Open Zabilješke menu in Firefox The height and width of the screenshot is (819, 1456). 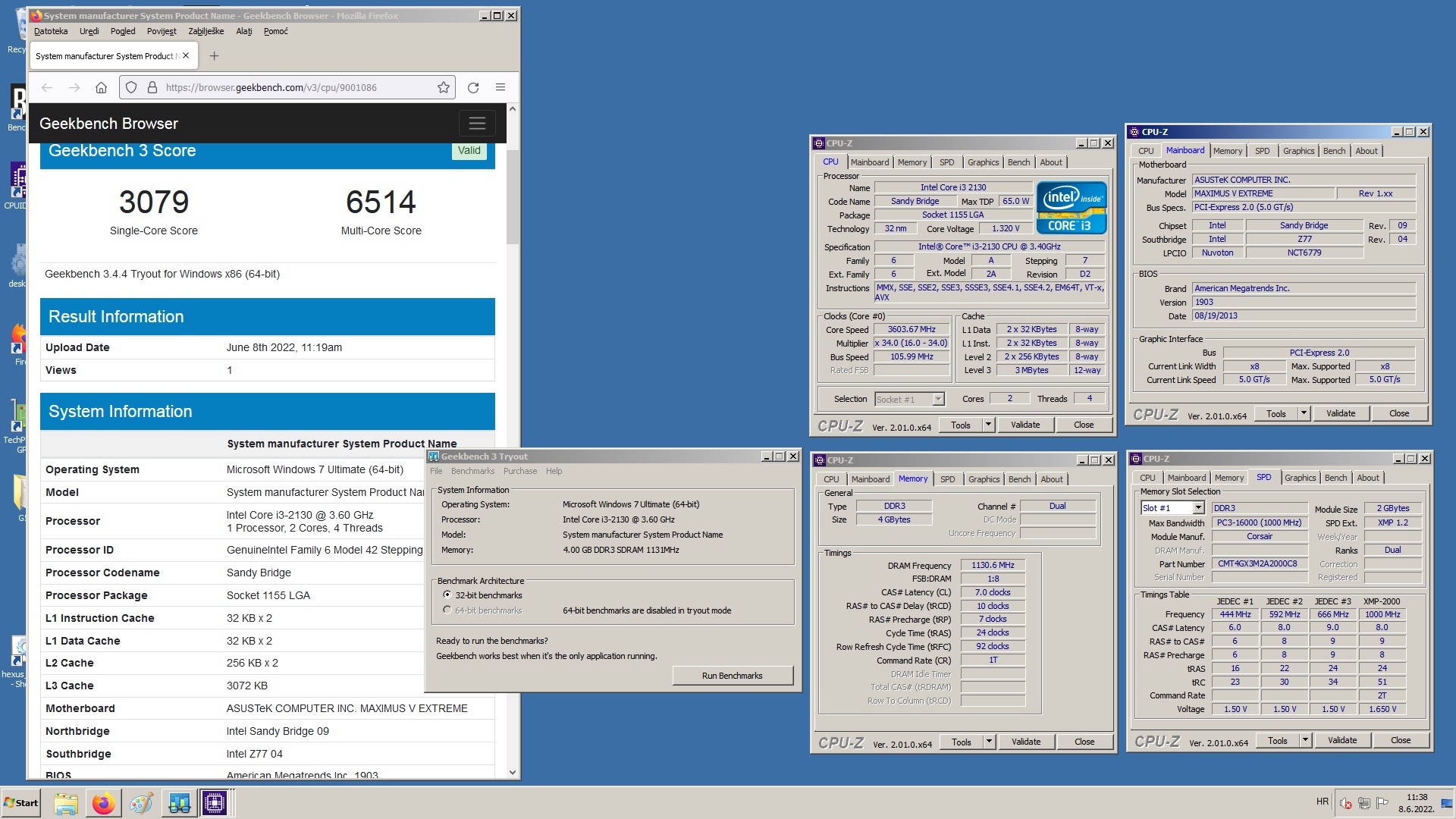pos(206,31)
